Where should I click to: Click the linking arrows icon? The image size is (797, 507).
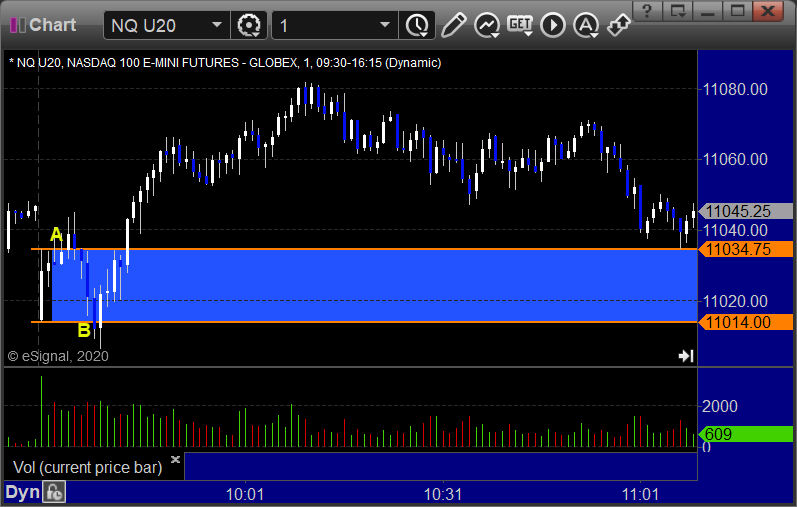point(619,25)
